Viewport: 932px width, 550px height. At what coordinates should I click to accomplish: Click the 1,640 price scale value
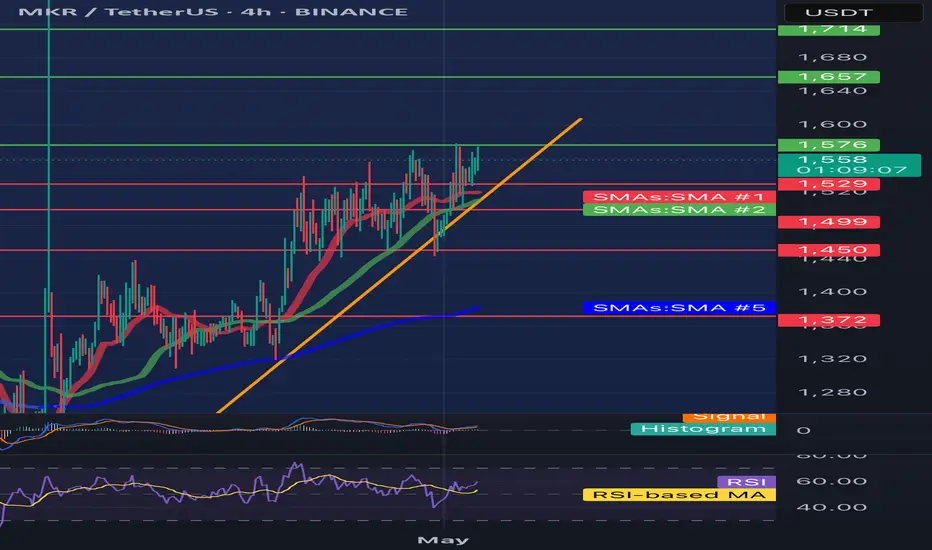click(832, 91)
